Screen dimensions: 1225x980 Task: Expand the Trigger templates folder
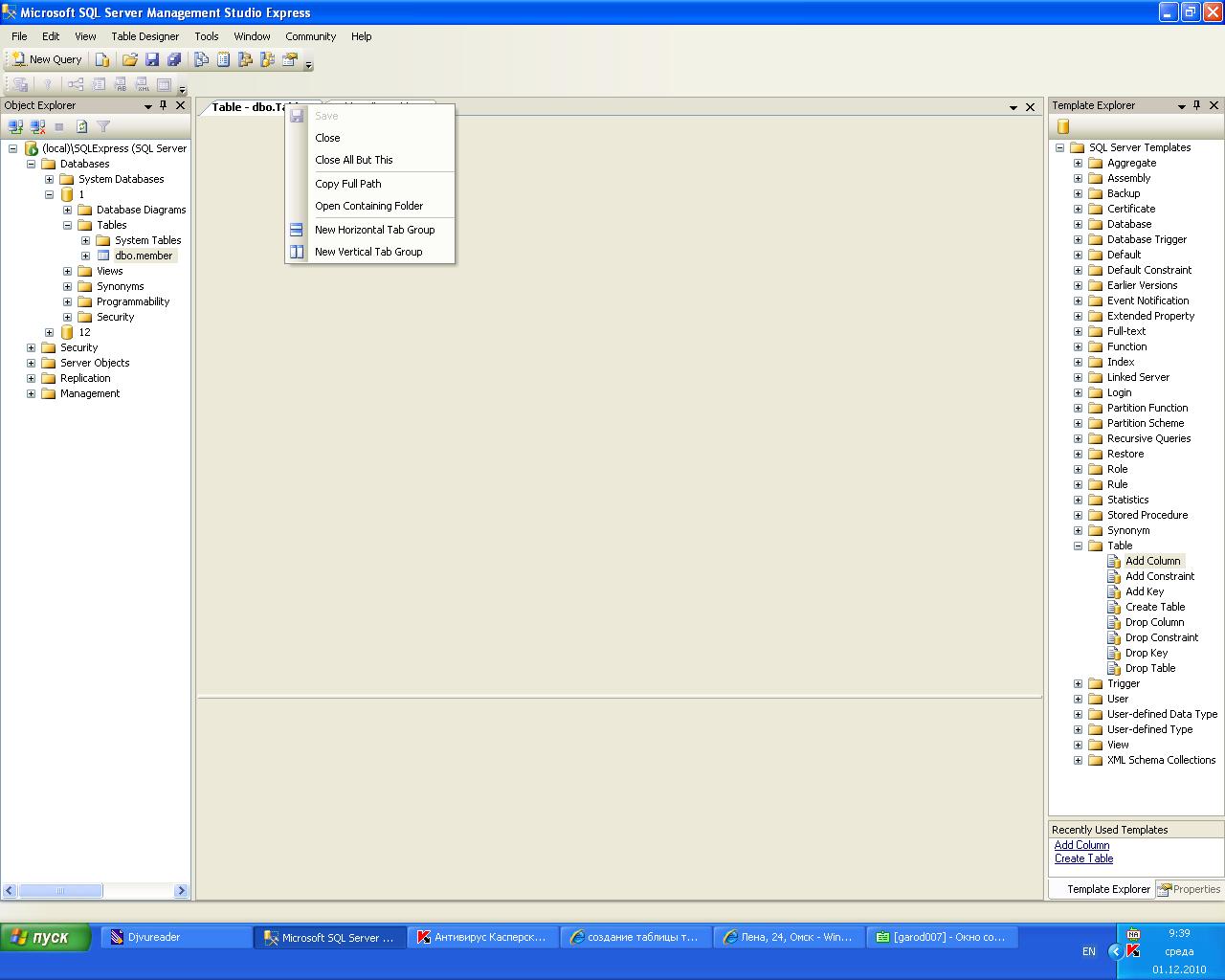[1078, 683]
